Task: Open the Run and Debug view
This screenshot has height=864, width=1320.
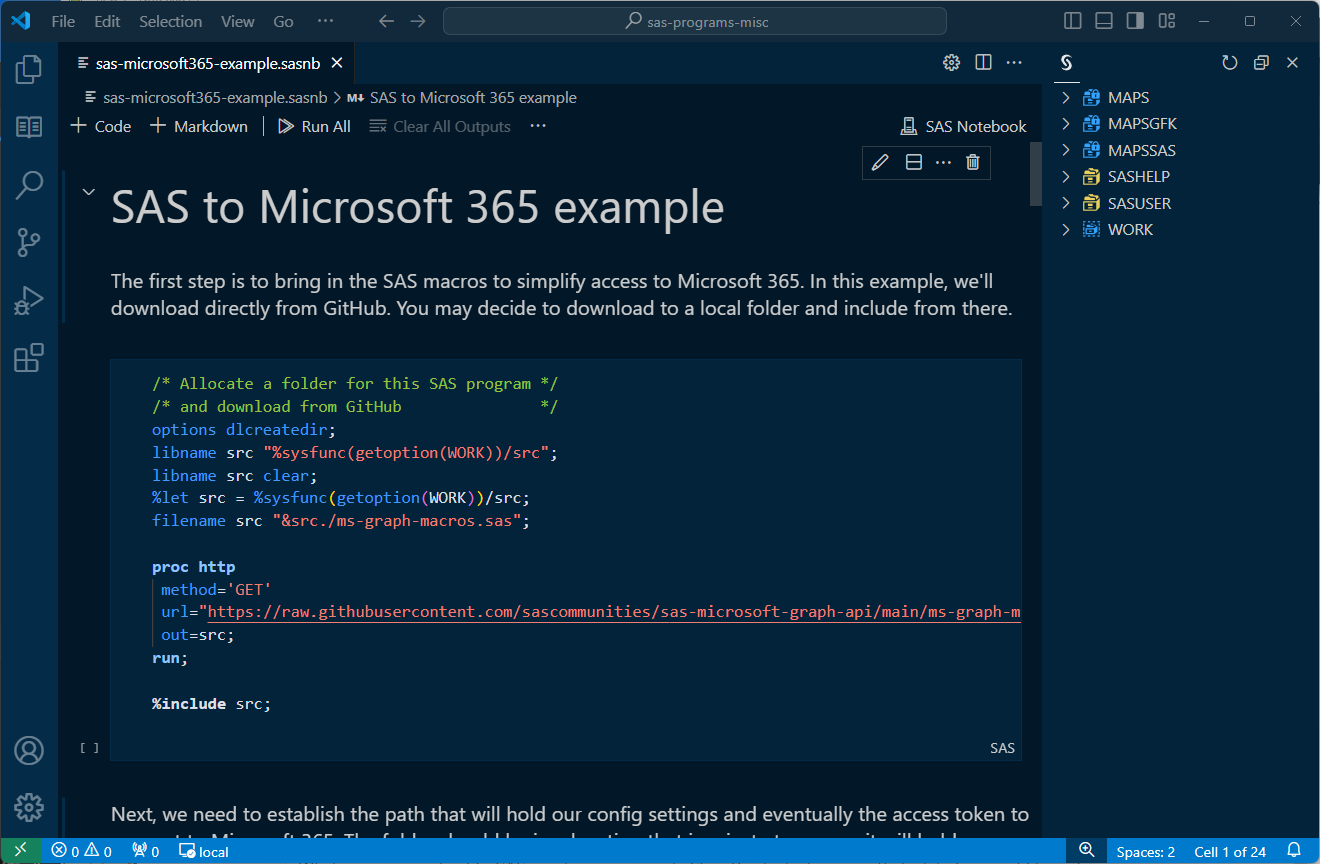Action: click(x=29, y=300)
